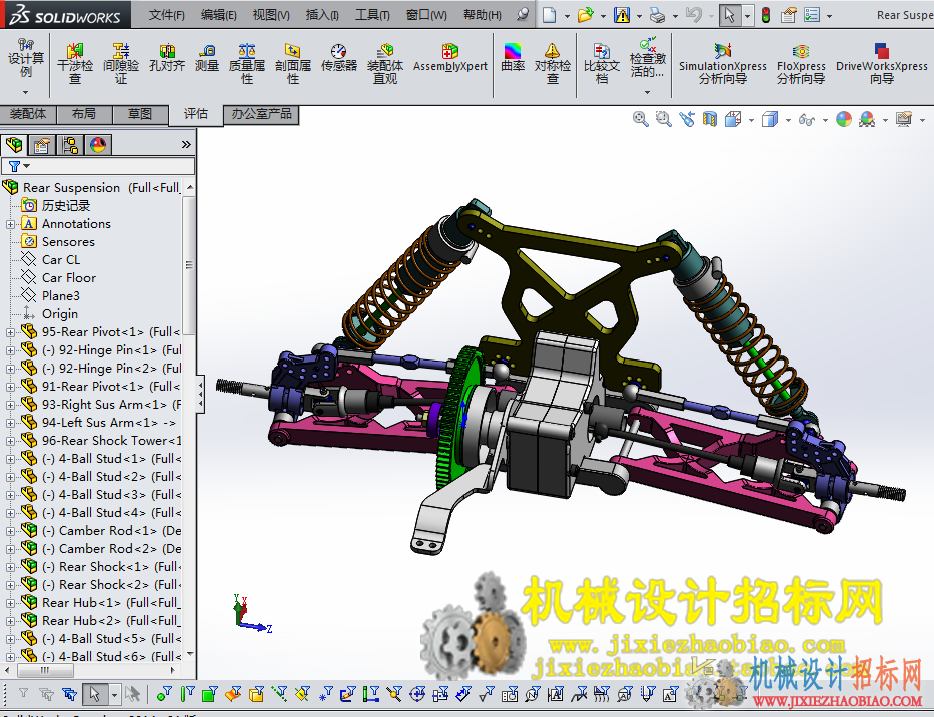
Task: Click the feature tree vertical scrollbar
Action: tap(189, 266)
